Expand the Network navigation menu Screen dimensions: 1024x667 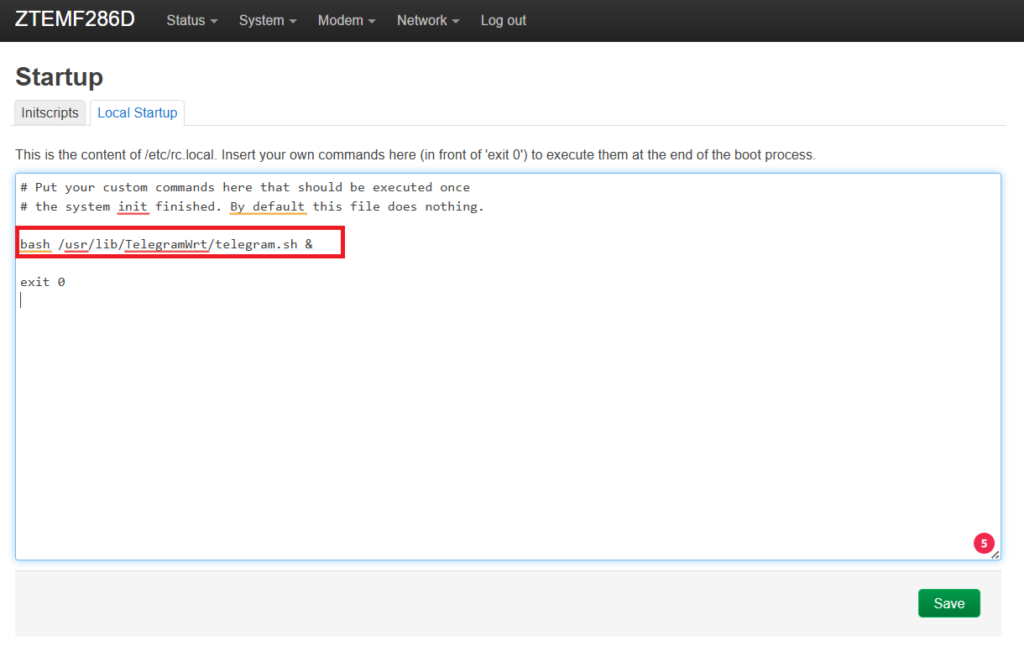click(x=427, y=20)
